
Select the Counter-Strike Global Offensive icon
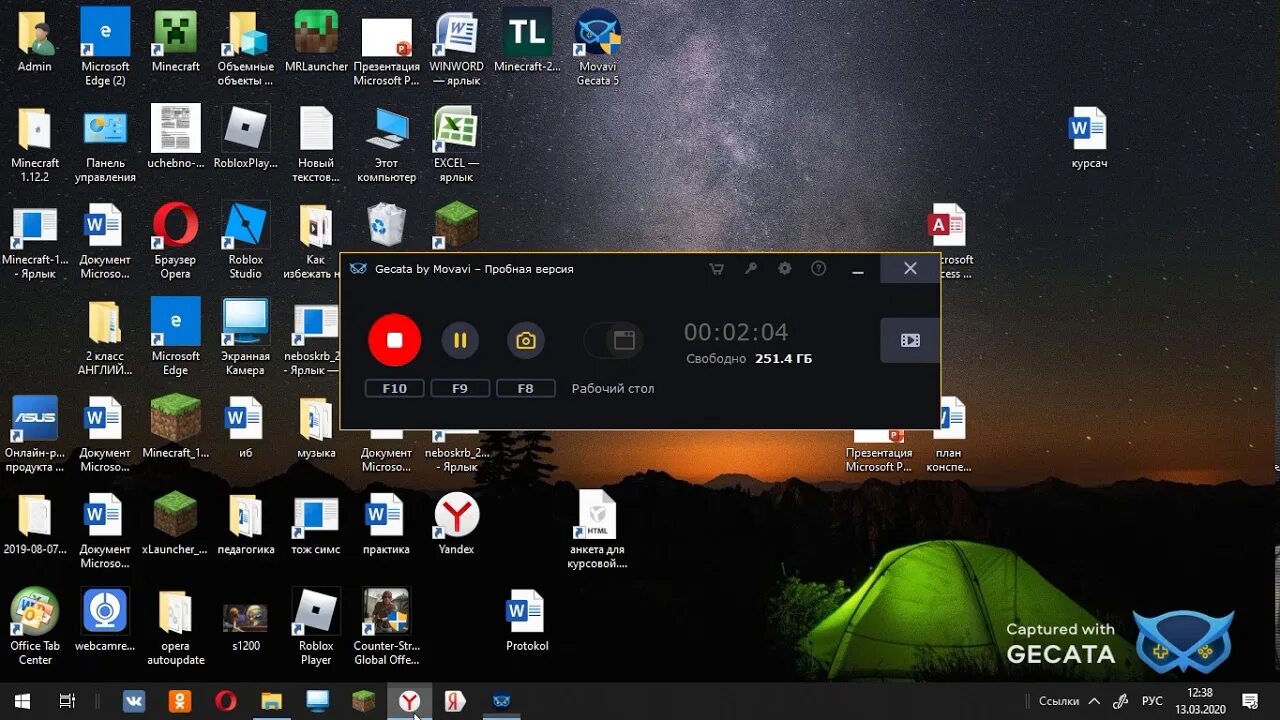(x=386, y=627)
